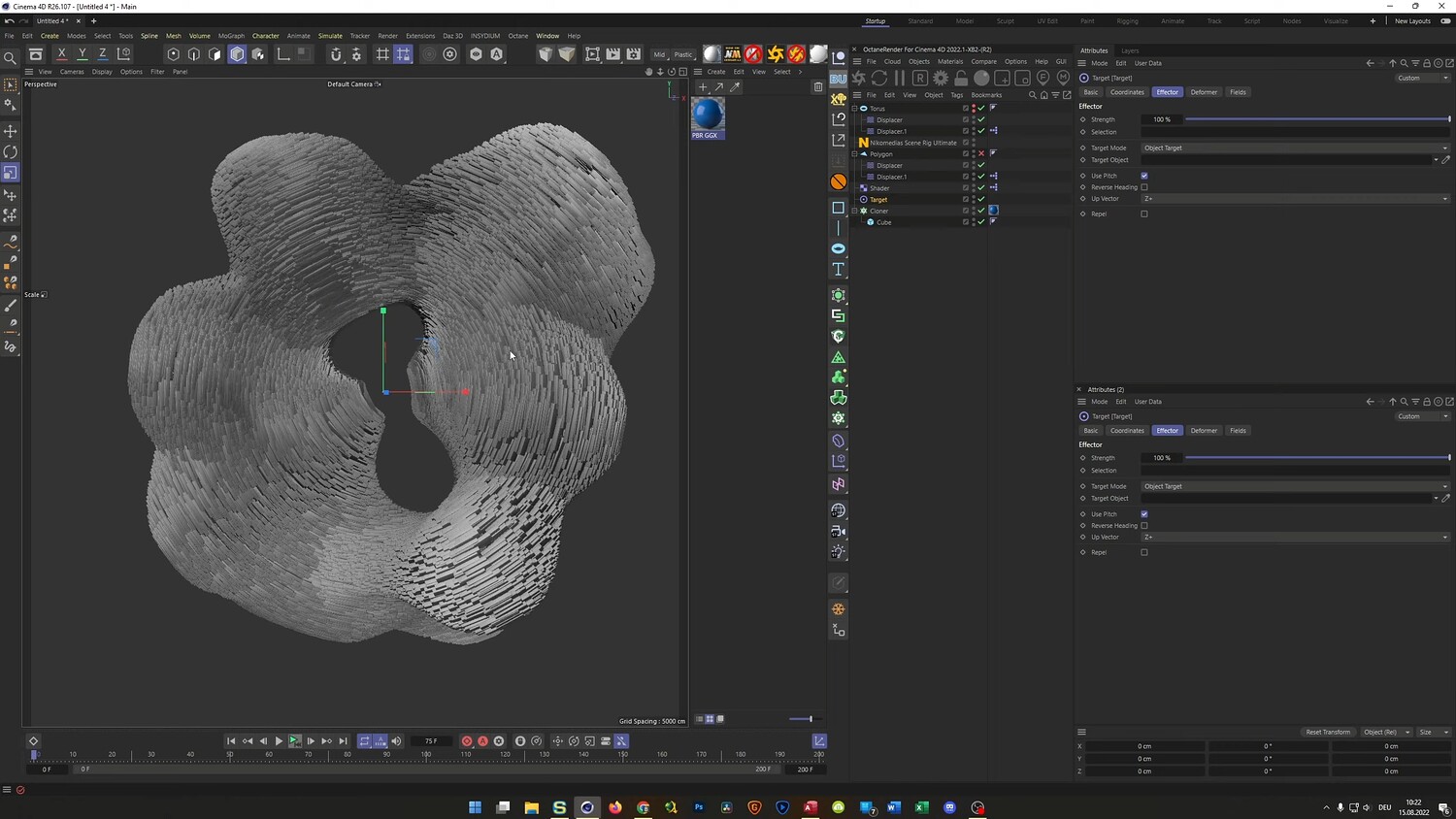Toggle the Repel checkbox in upper Attributes panel
Viewport: 1456px width, 819px height.
pos(1144,213)
